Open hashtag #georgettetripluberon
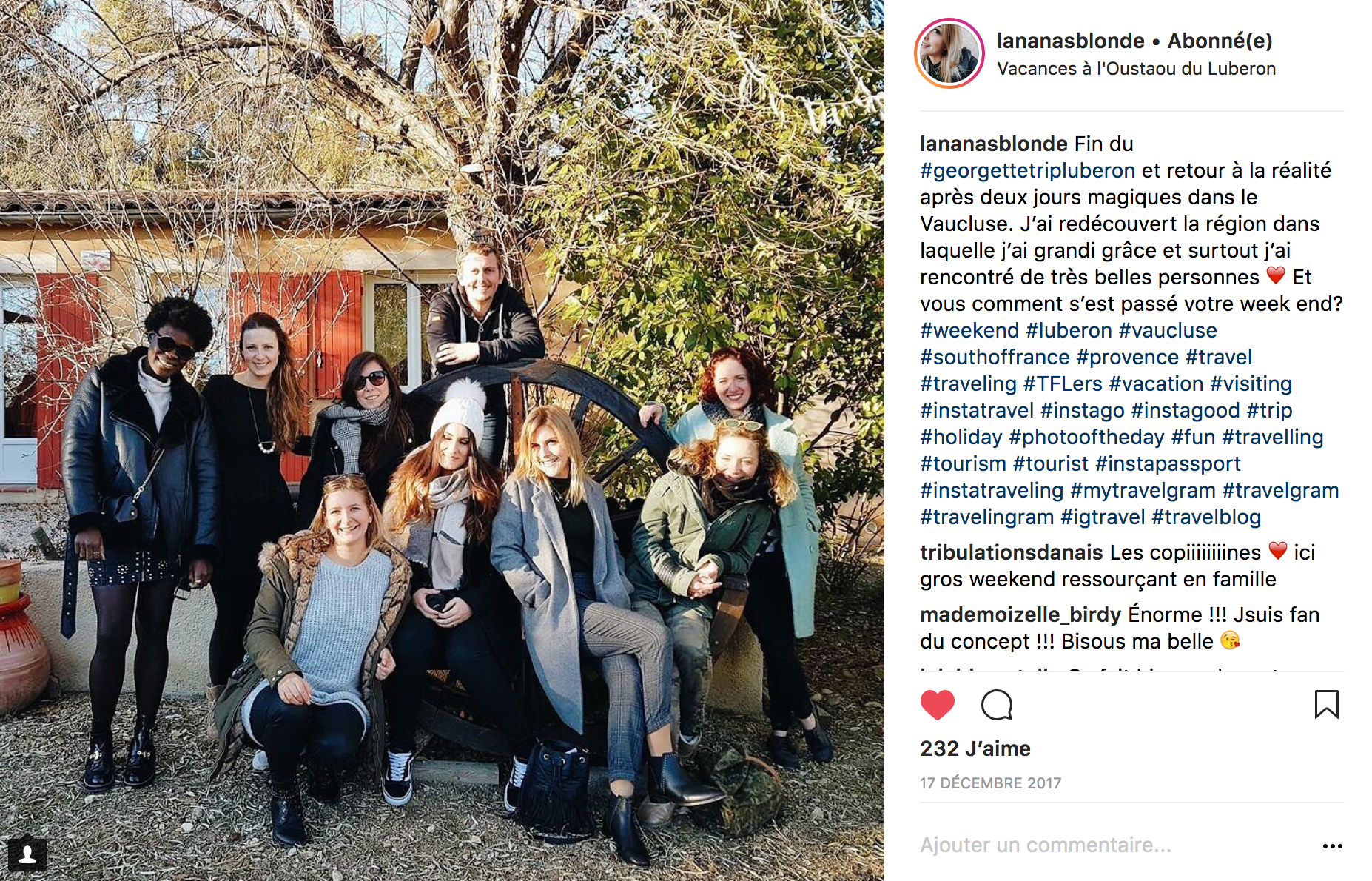The width and height of the screenshot is (1372, 881). pos(1027,170)
